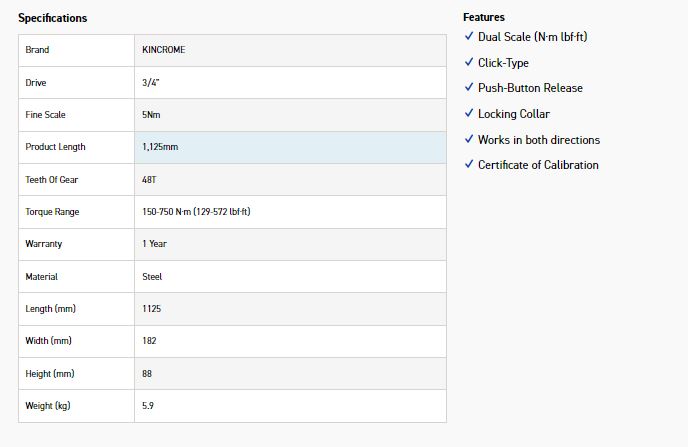Screen dimensions: 688x447
Task: Select the highlighted 1,125mm product length cell
Action: pos(161,147)
